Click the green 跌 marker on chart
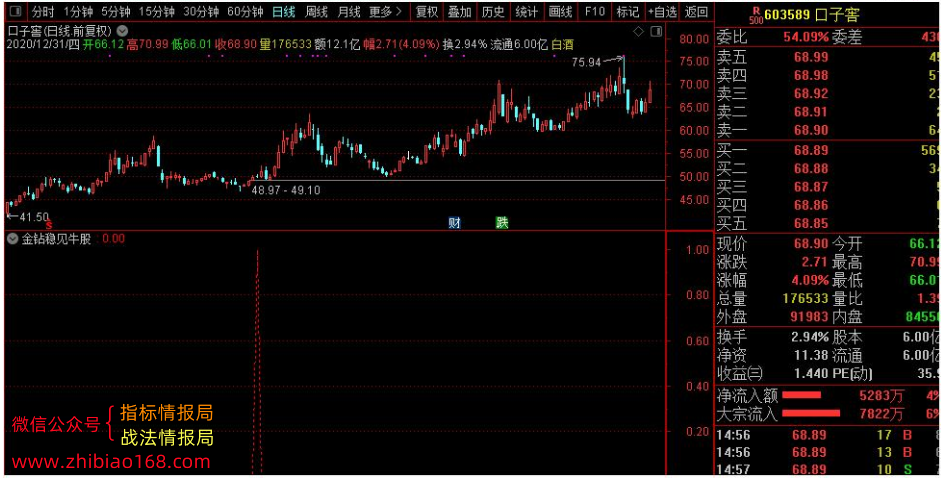This screenshot has height=478, width=941. 502,223
